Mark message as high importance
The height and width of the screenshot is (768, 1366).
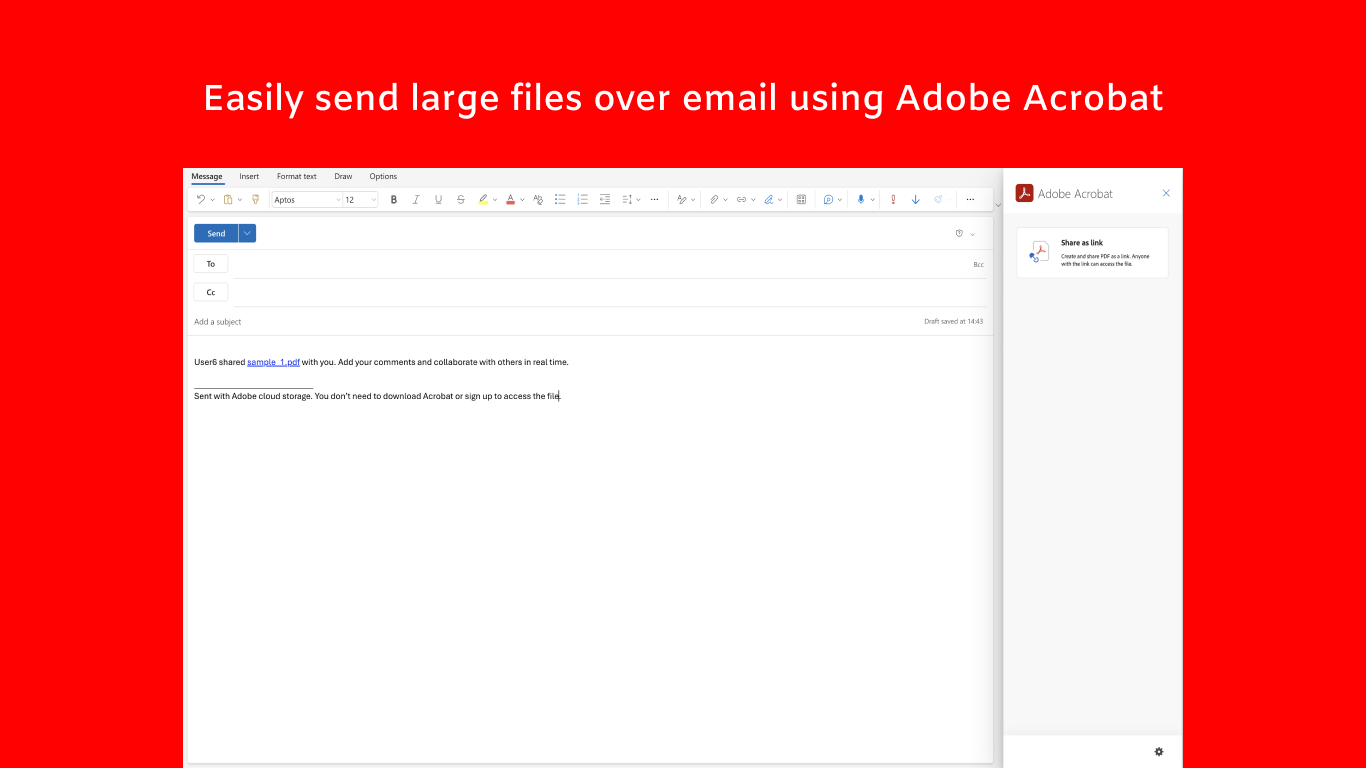[893, 199]
